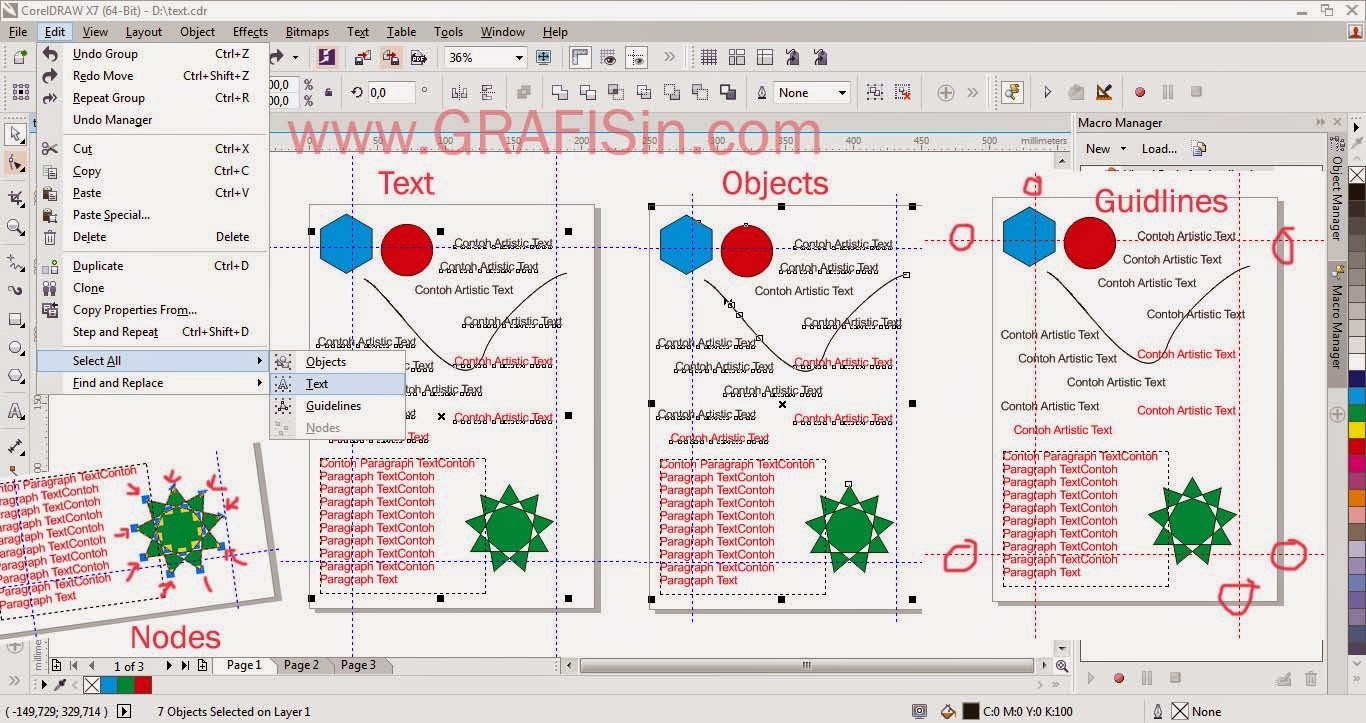This screenshot has height=723, width=1366.
Task: Toggle the Show Grid button
Action: [609, 58]
